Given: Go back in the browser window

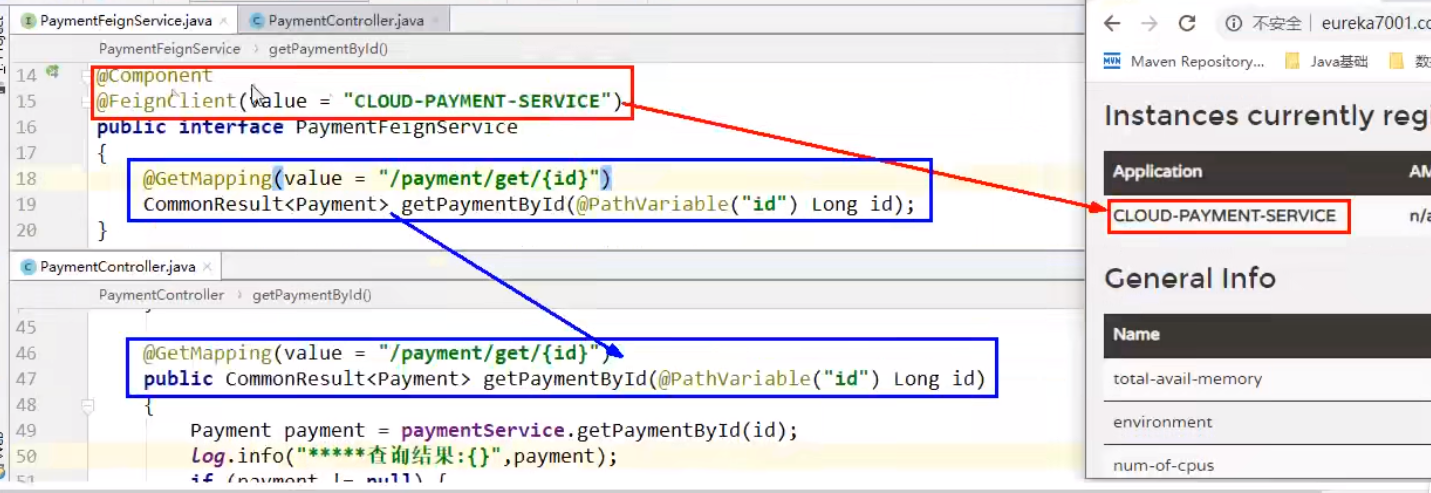Looking at the screenshot, I should (x=1112, y=23).
